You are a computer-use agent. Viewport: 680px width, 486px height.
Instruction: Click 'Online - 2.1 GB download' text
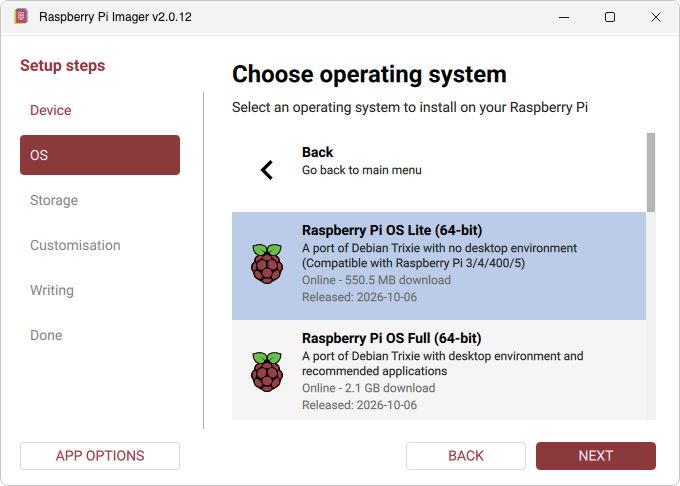(x=369, y=388)
